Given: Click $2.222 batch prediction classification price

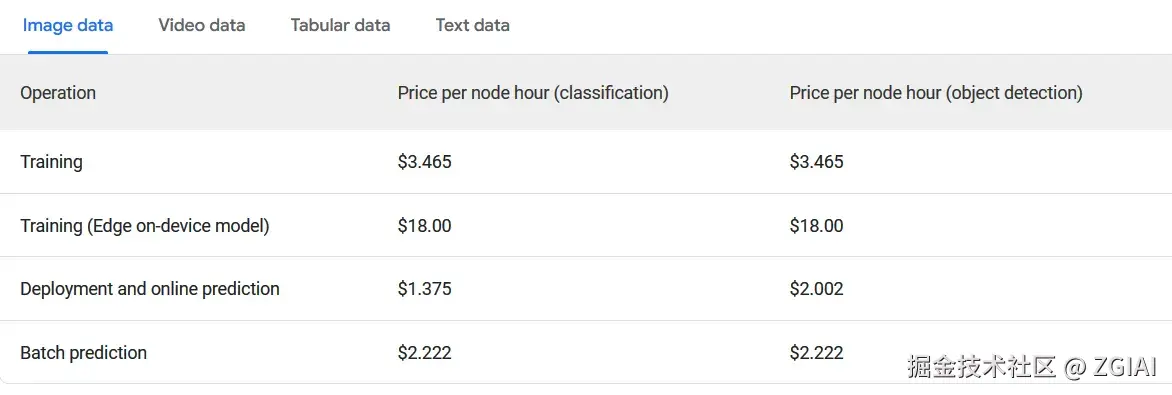Looking at the screenshot, I should (x=425, y=352).
